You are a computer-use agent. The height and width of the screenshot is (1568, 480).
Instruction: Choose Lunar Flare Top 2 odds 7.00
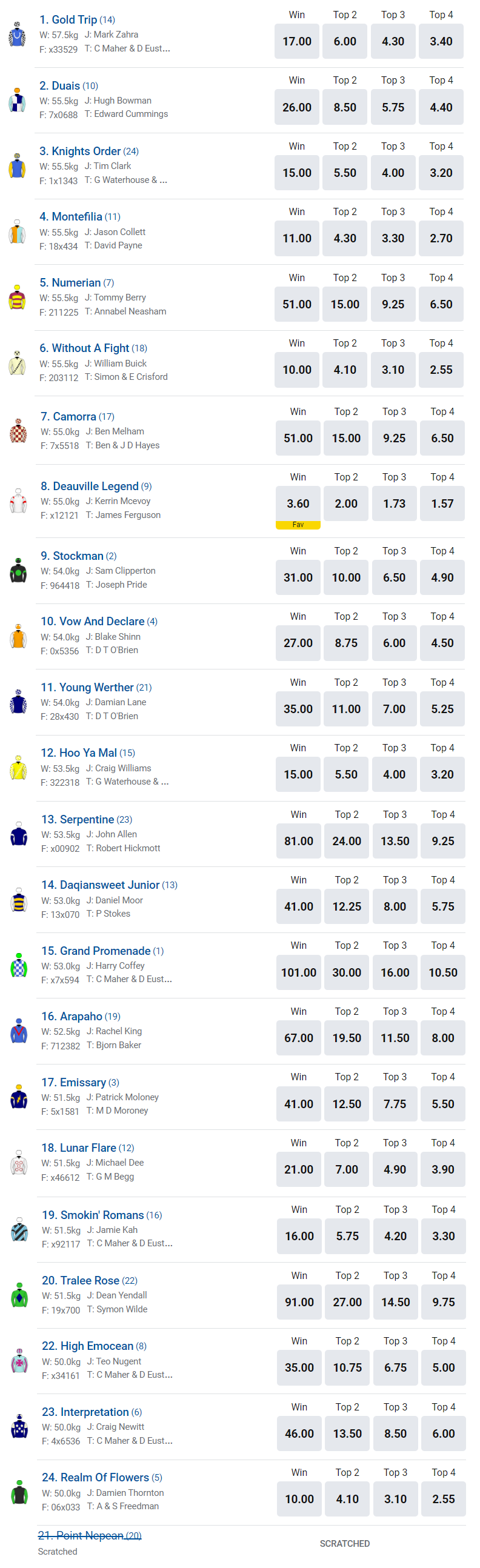pos(347,1170)
